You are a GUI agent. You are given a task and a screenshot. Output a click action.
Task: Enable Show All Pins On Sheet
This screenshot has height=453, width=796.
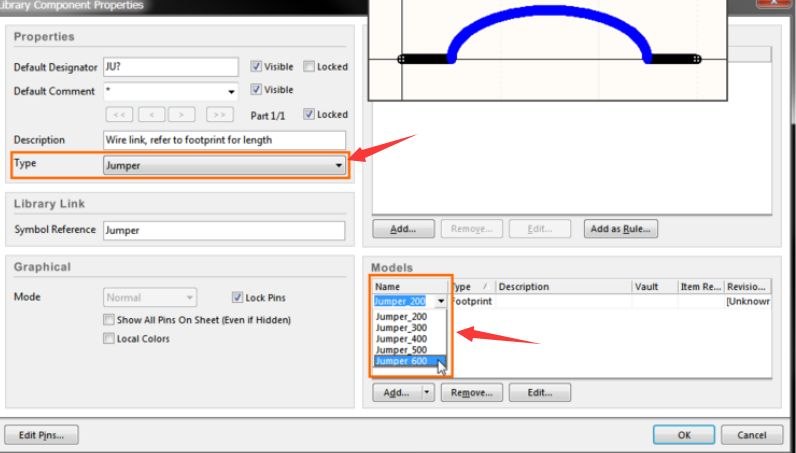coord(109,320)
